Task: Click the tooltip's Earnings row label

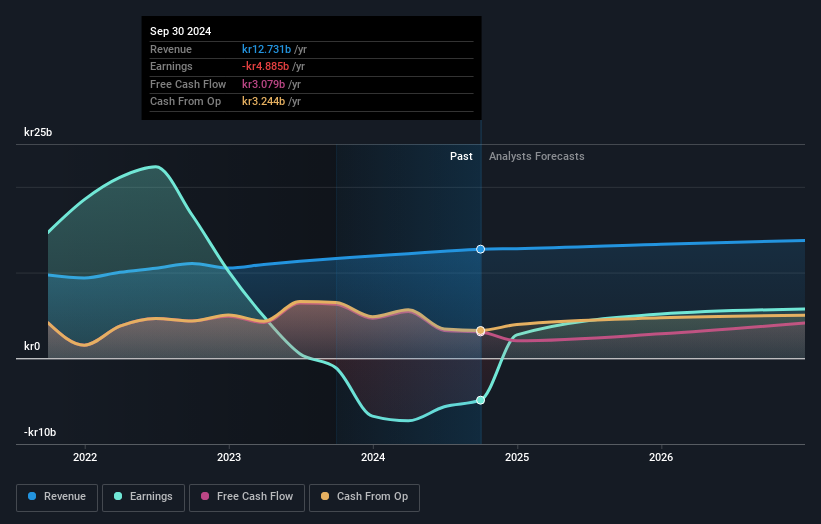Action: tap(171, 66)
